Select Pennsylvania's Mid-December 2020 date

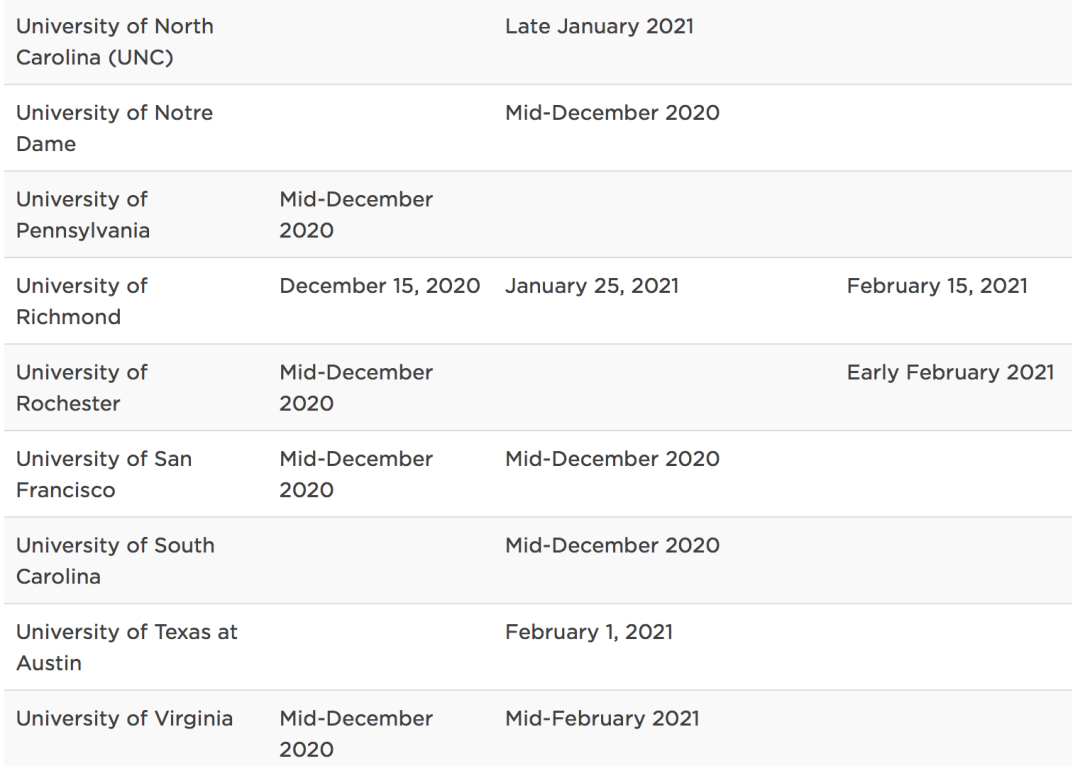356,214
